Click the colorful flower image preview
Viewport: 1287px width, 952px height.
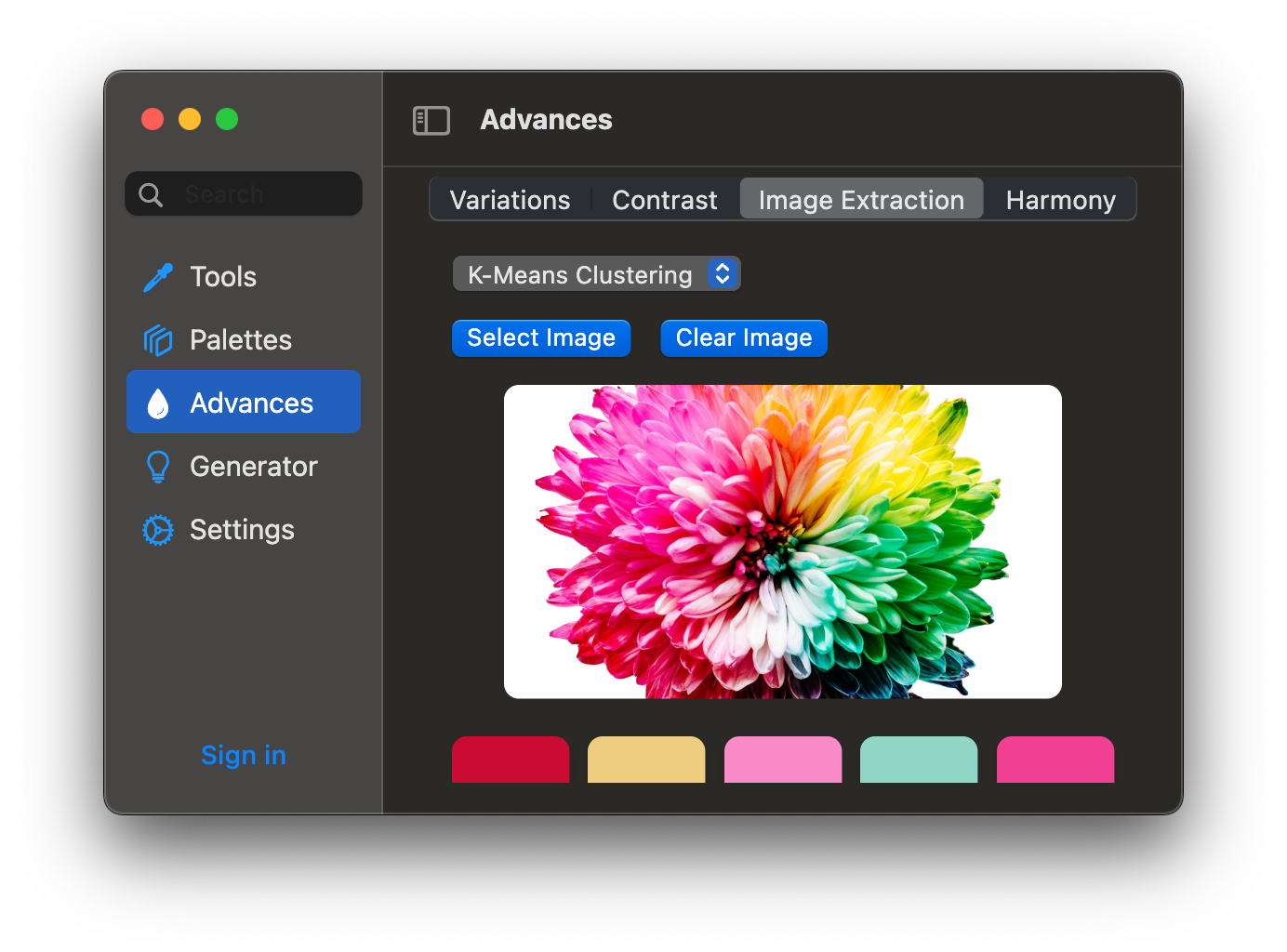(x=783, y=541)
